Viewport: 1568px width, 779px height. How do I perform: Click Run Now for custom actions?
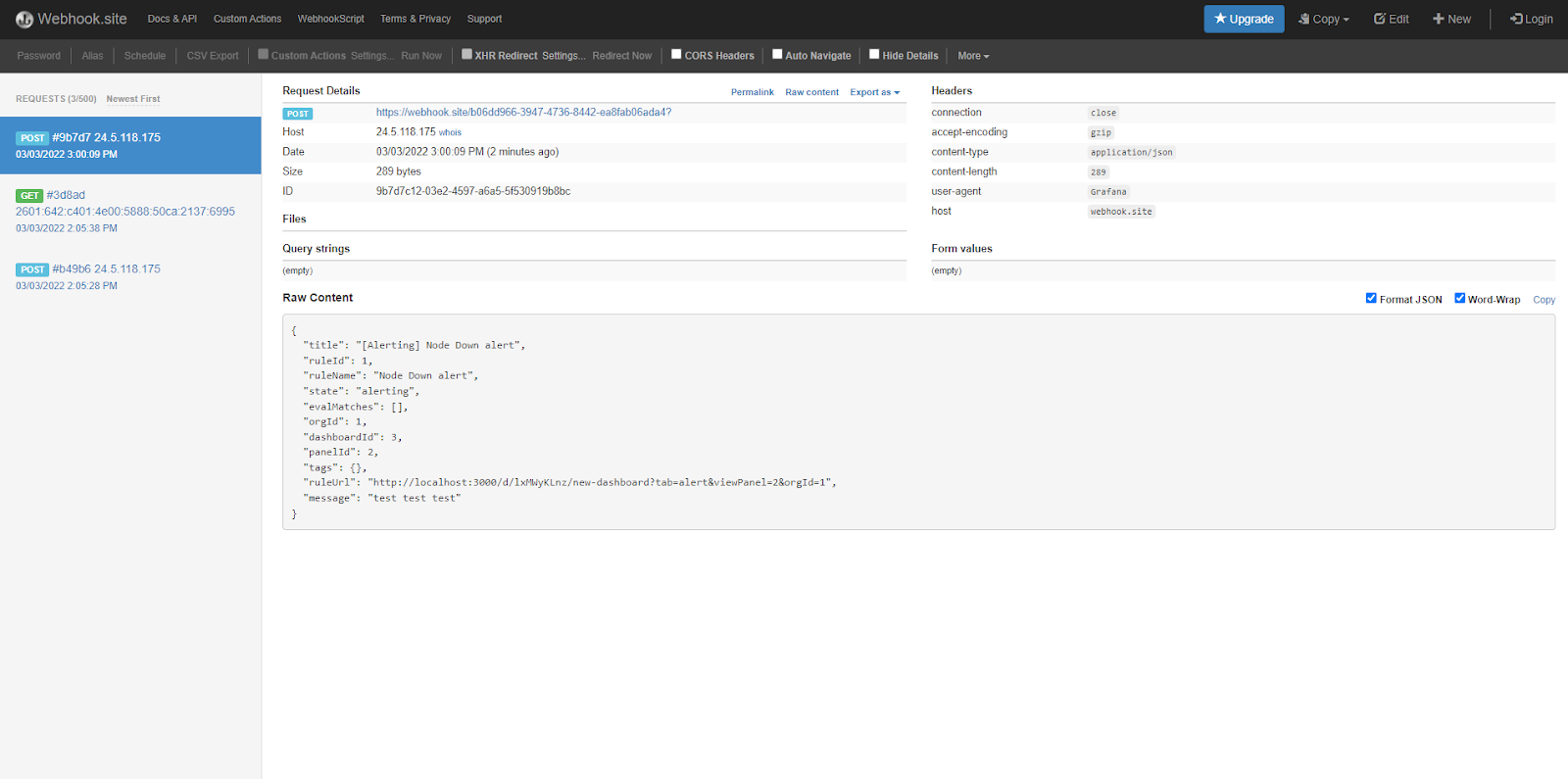(421, 56)
